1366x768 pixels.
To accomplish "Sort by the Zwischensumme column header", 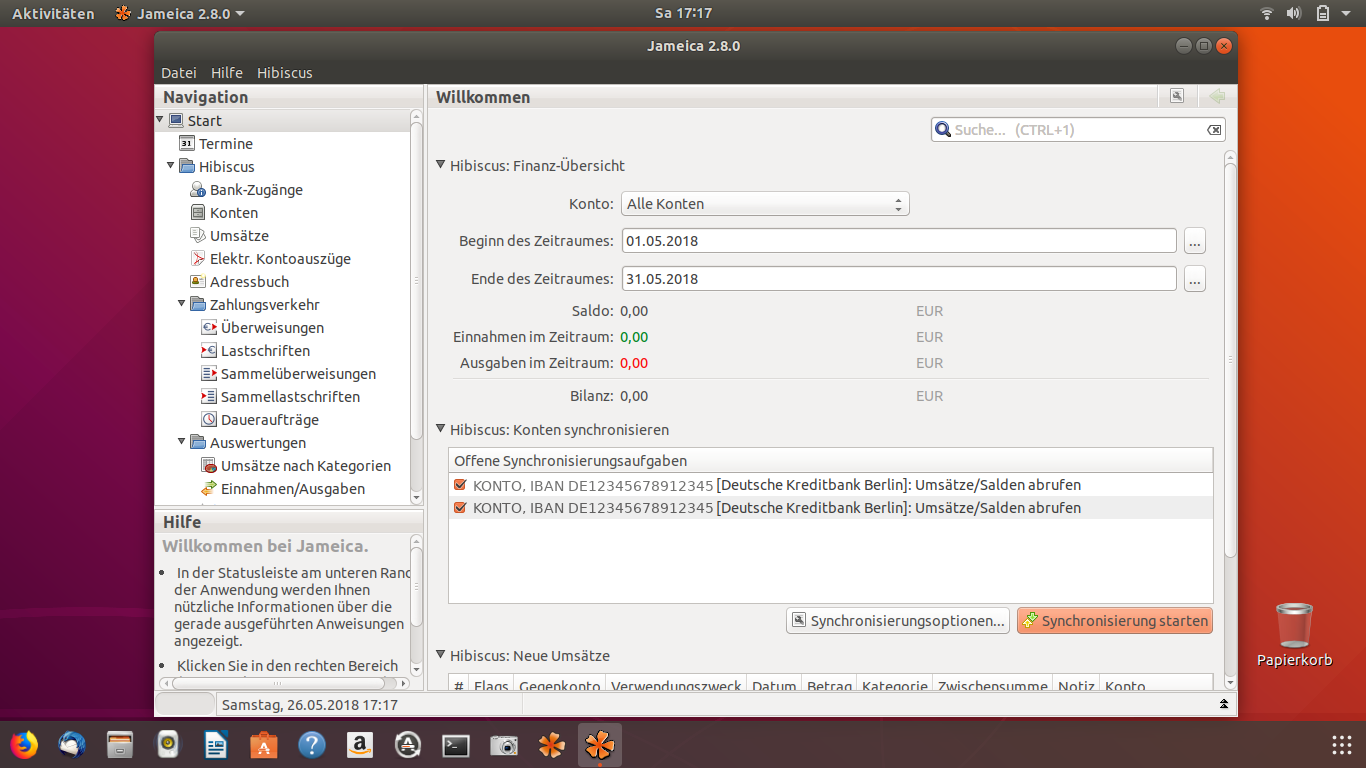I will pyautogui.click(x=992, y=686).
